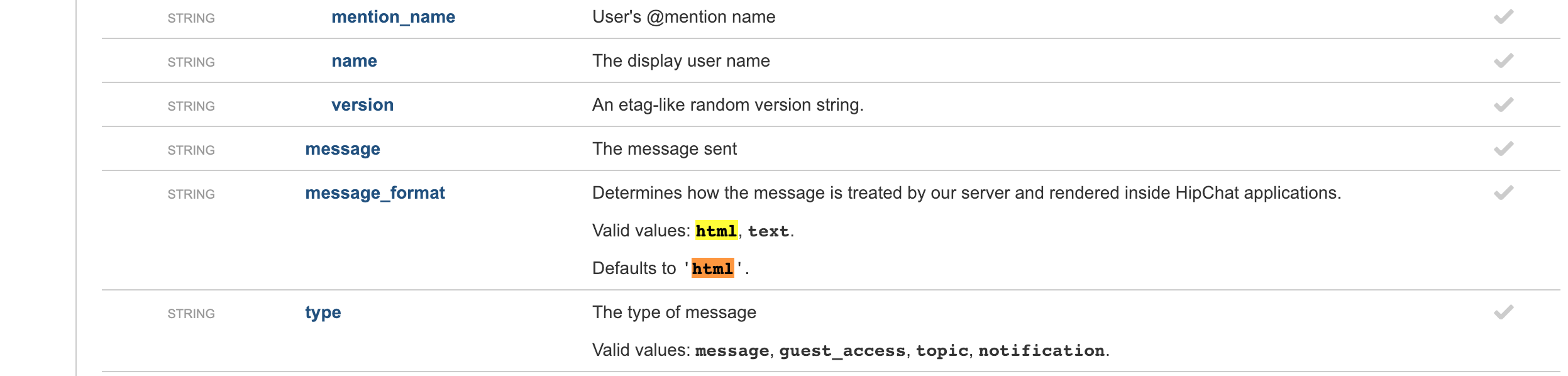The height and width of the screenshot is (376, 1568).
Task: Click the checkmark in the message_format row
Action: 1503,193
